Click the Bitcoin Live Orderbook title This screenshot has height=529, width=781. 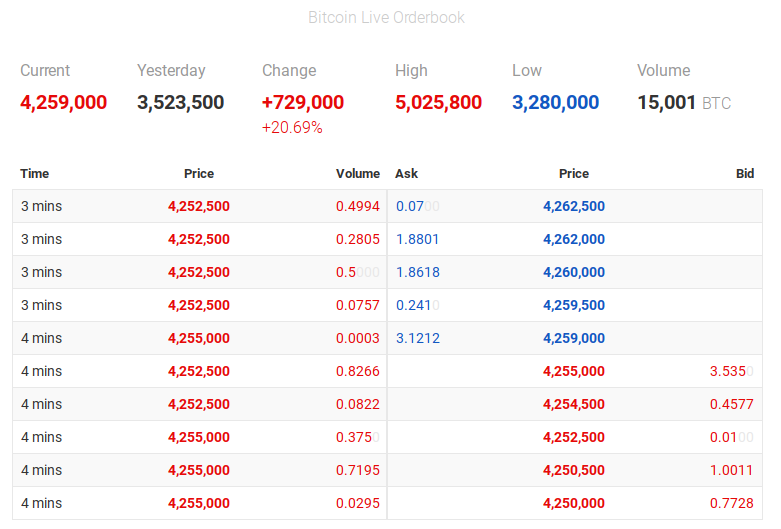pyautogui.click(x=386, y=18)
